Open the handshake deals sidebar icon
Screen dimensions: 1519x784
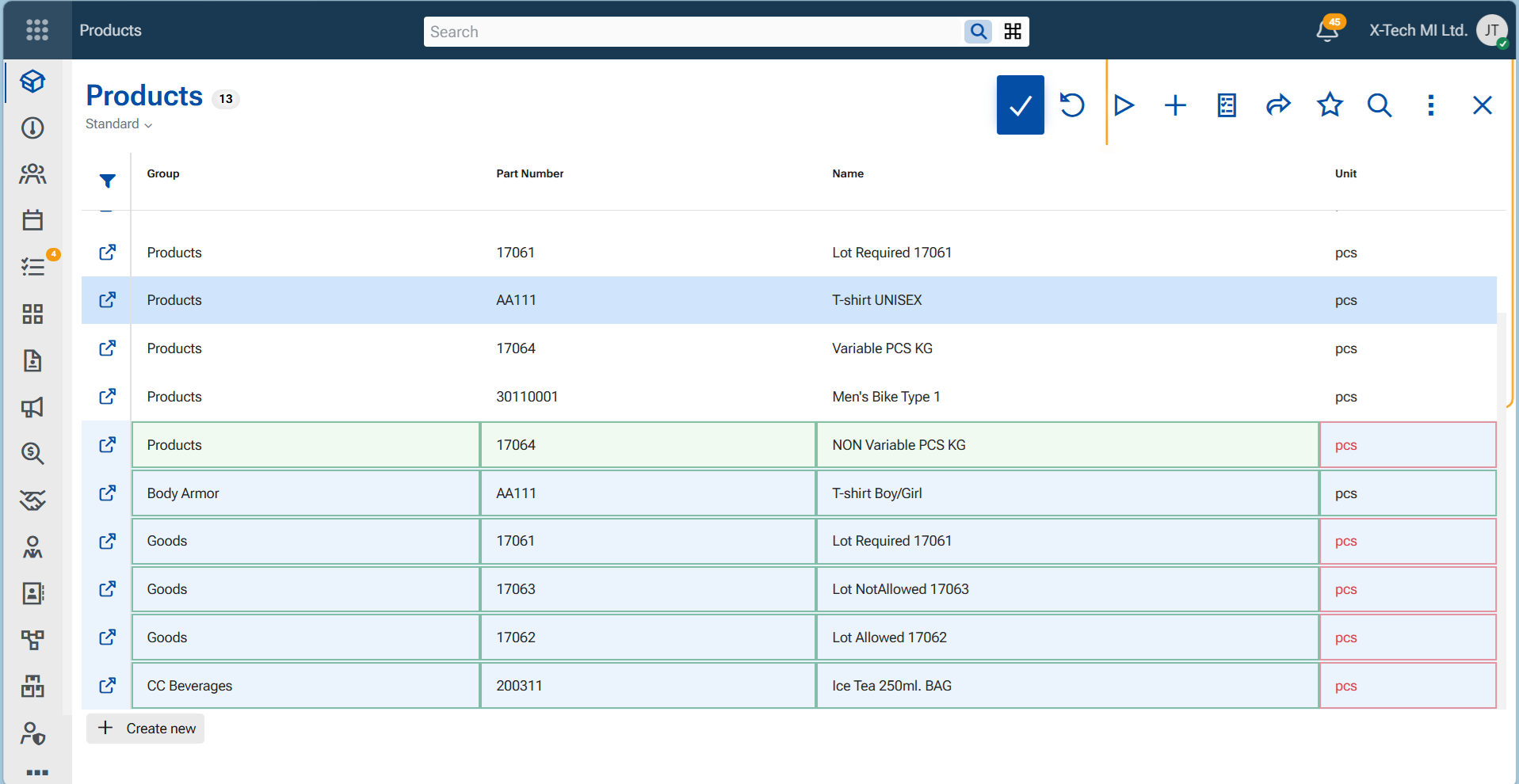coord(32,500)
